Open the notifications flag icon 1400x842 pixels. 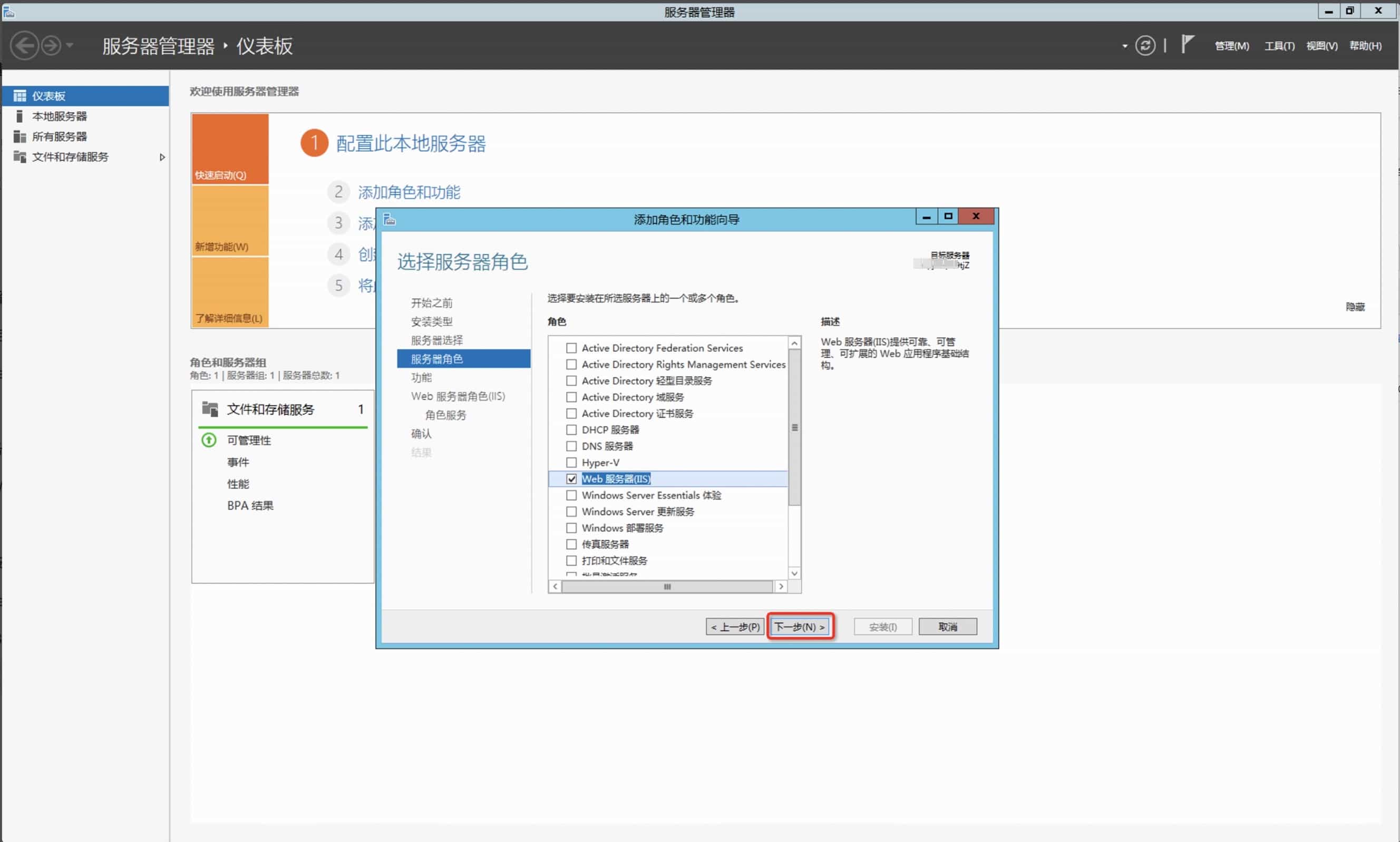tap(1187, 44)
